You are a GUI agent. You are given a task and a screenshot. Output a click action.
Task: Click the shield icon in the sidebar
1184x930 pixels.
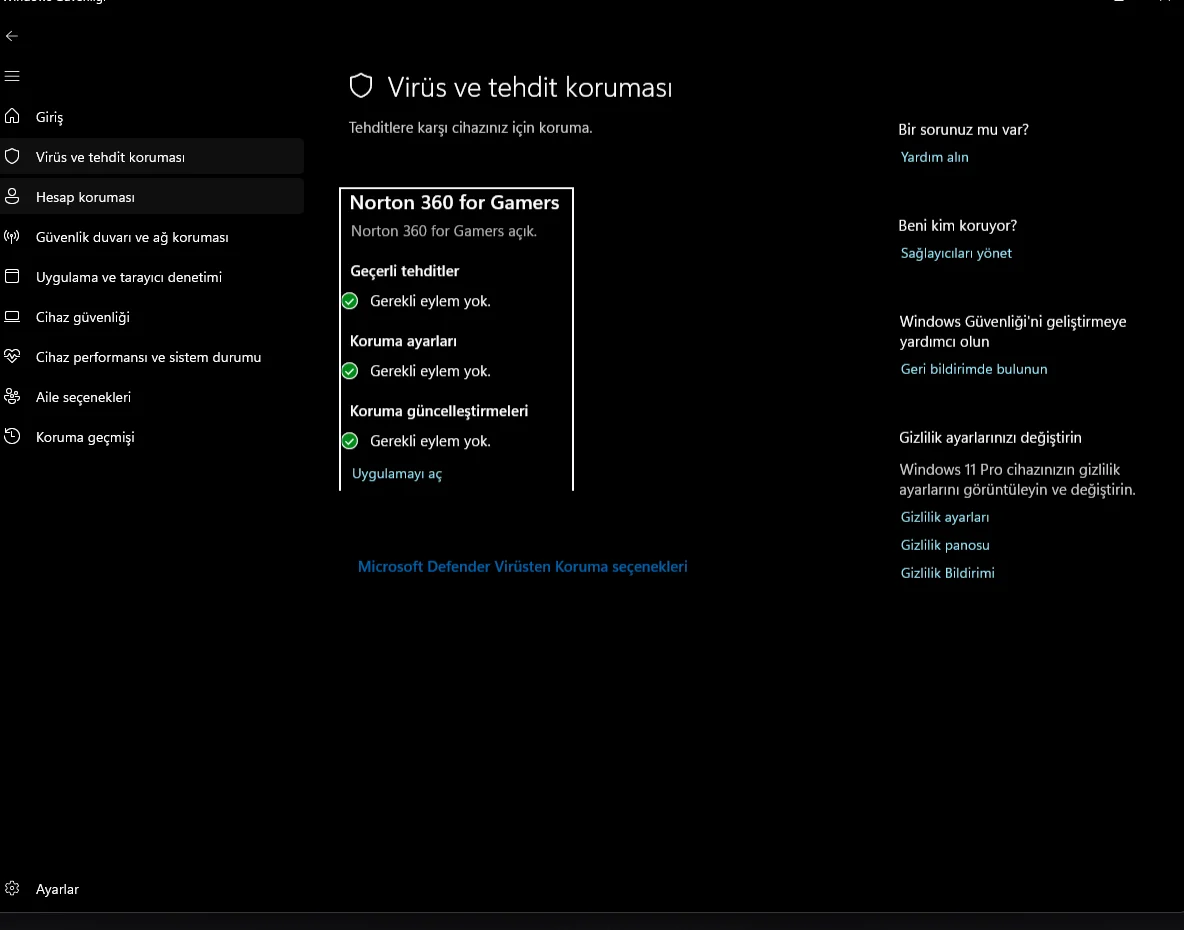pos(12,156)
